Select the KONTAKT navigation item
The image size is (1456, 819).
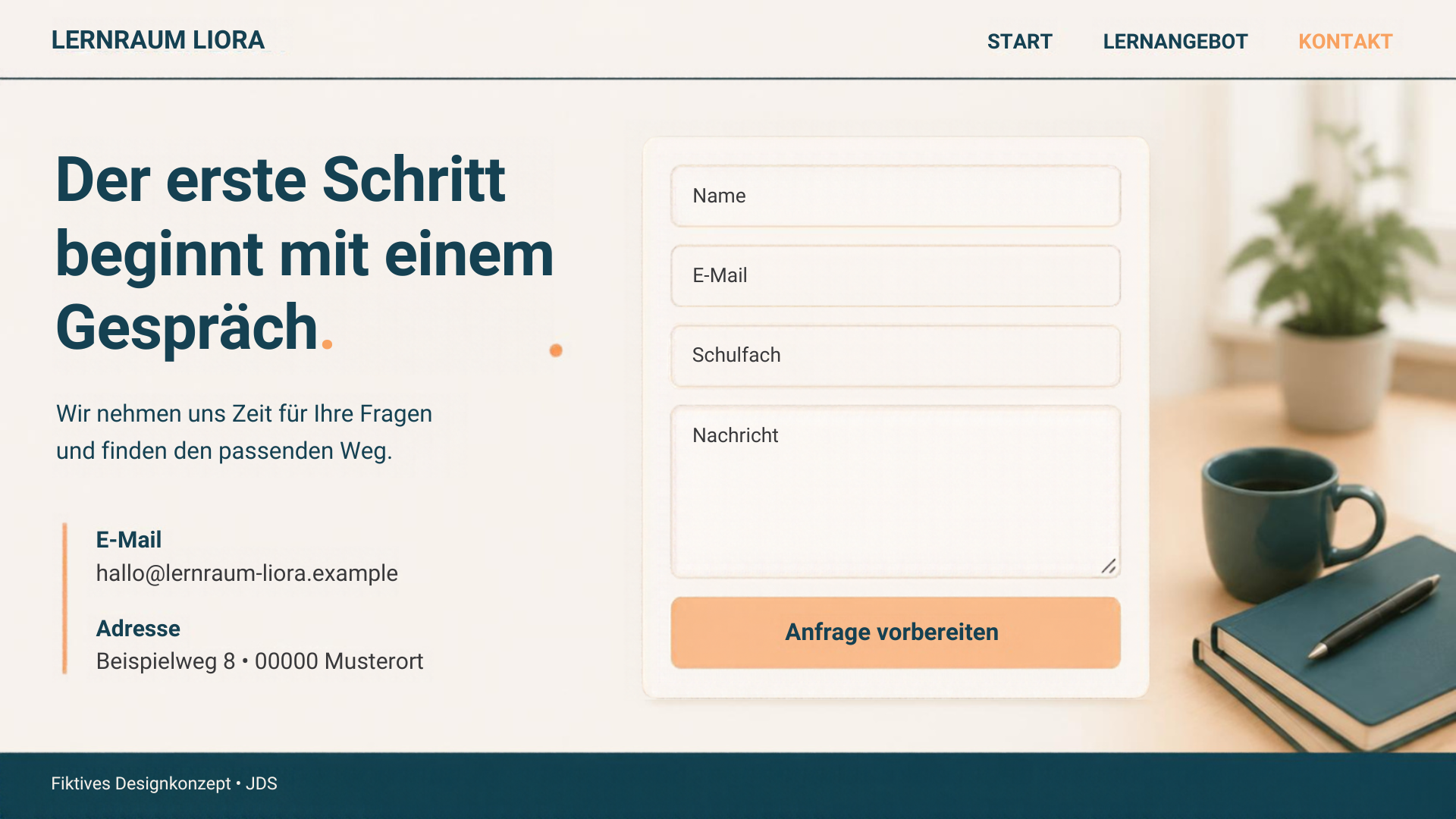[1345, 42]
